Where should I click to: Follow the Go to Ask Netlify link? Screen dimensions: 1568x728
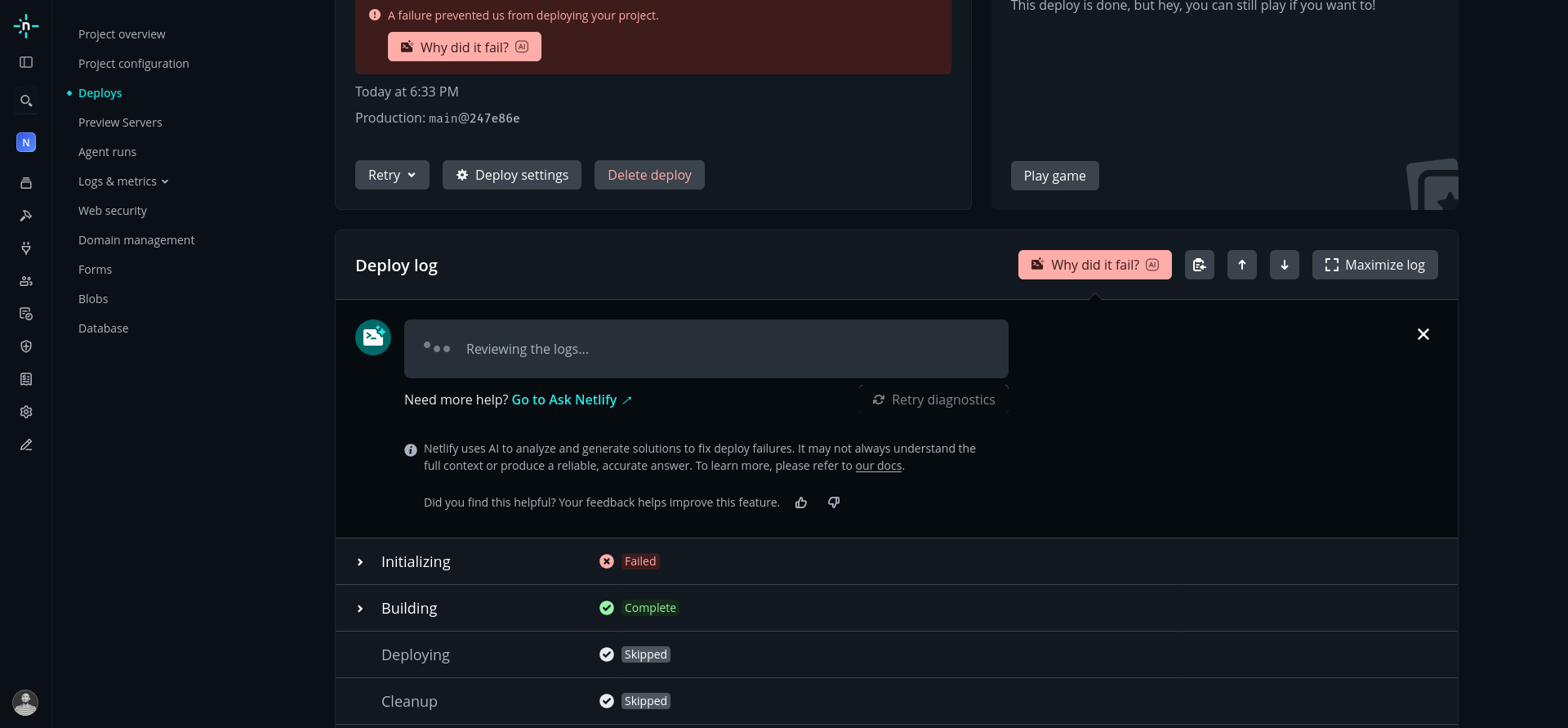click(572, 400)
